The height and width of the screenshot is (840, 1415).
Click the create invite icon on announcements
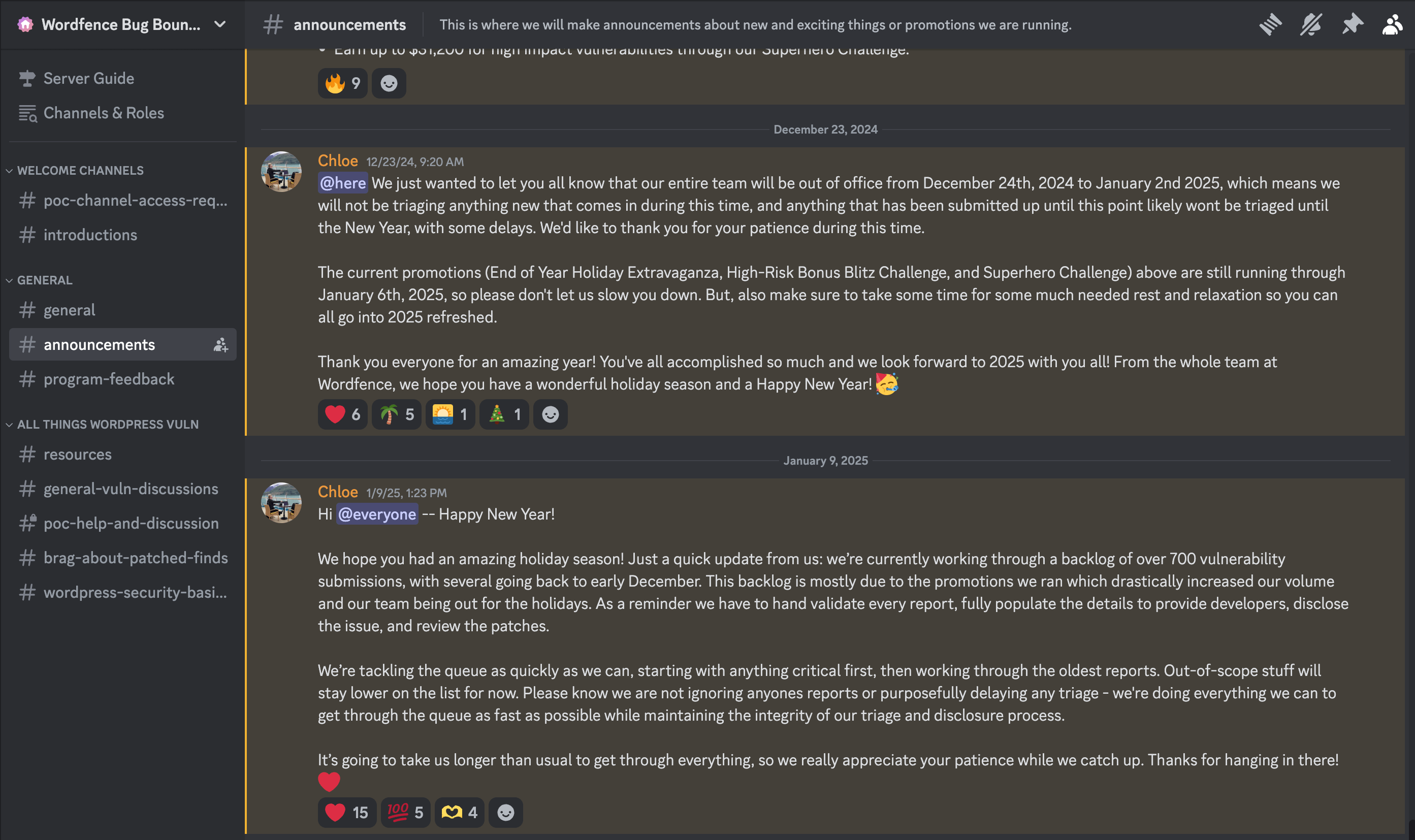coord(220,345)
